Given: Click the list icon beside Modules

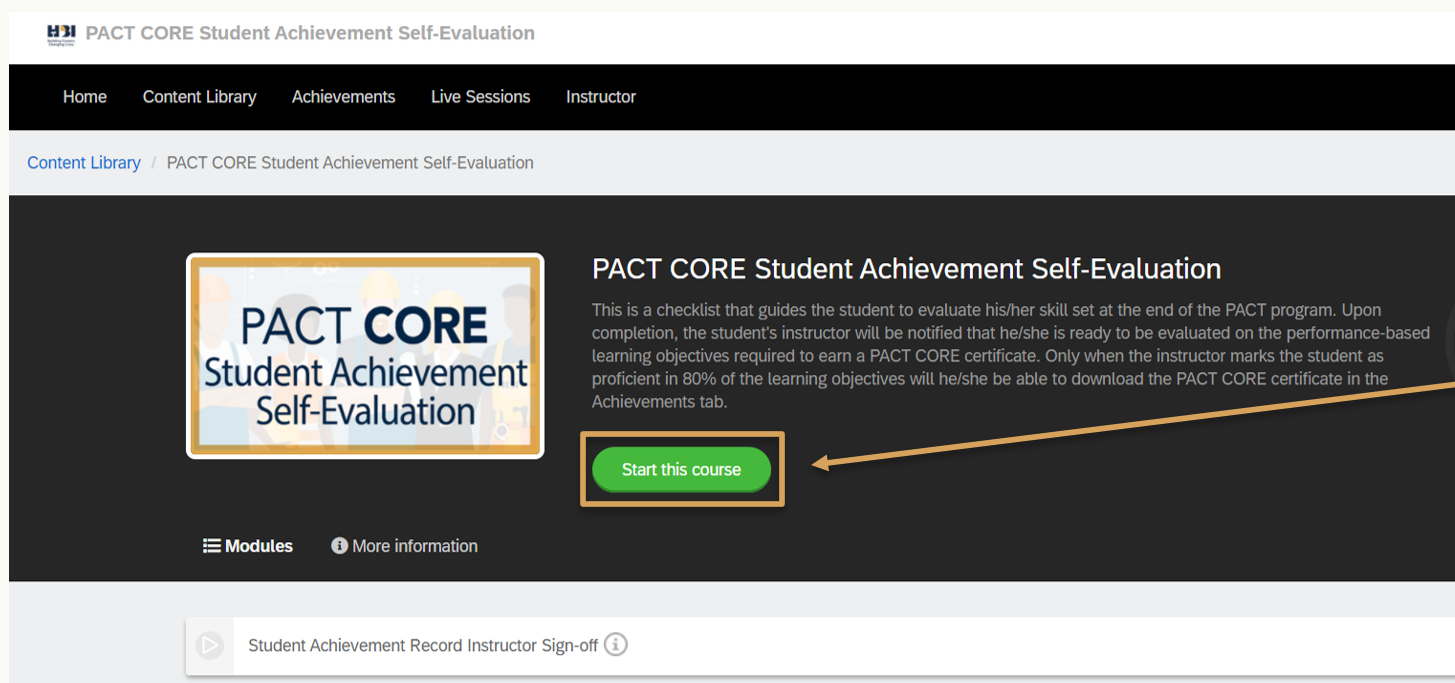Looking at the screenshot, I should coord(211,546).
